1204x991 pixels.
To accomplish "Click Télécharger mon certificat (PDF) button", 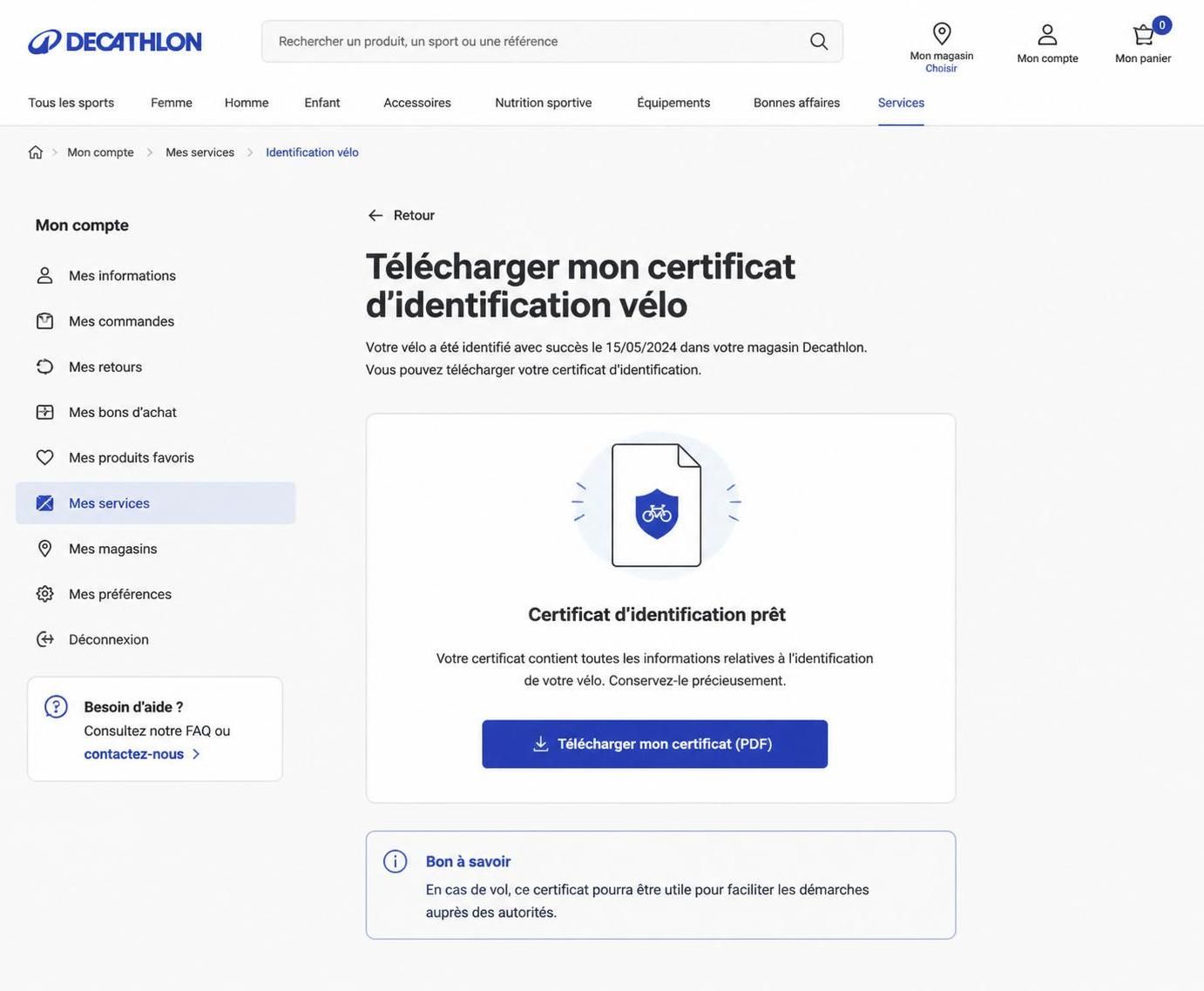I will tap(655, 745).
